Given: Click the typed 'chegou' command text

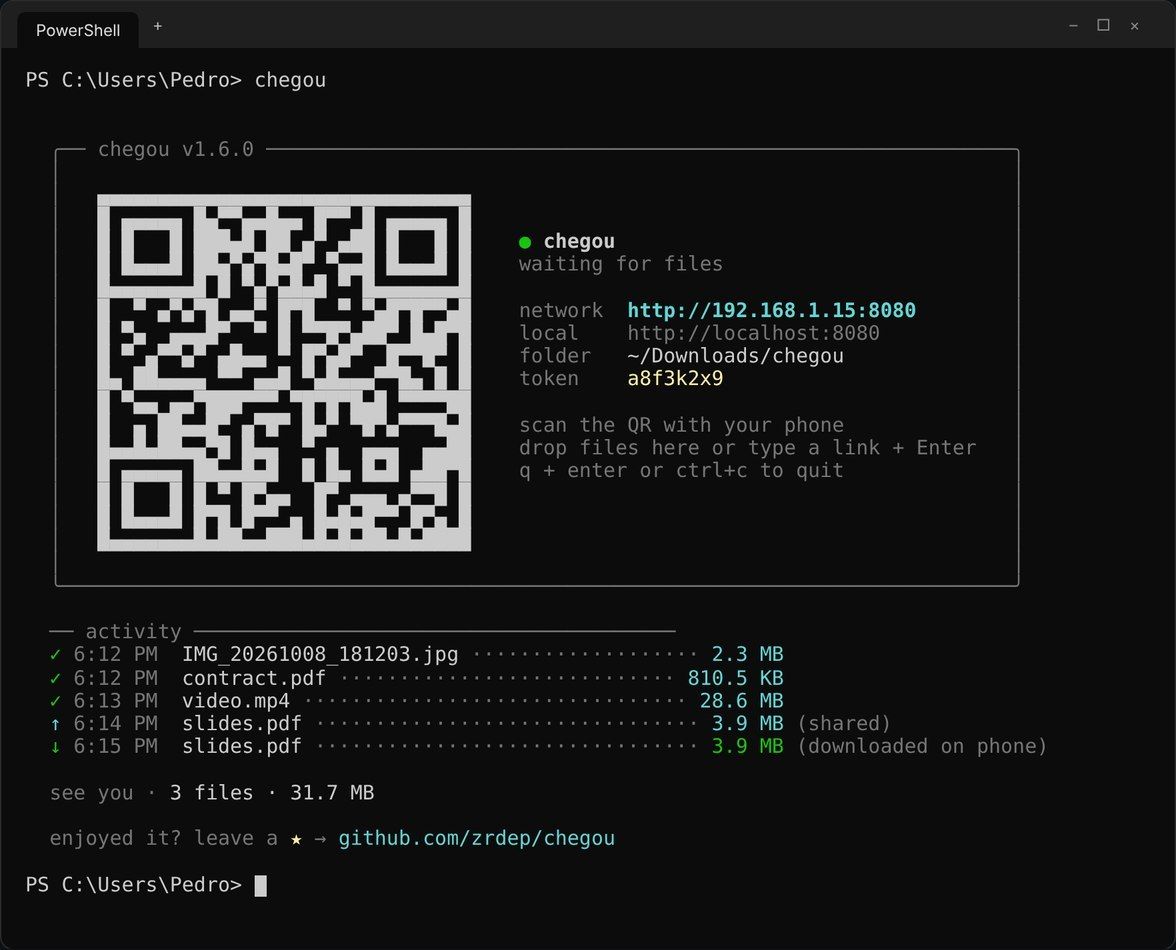Looking at the screenshot, I should (290, 80).
